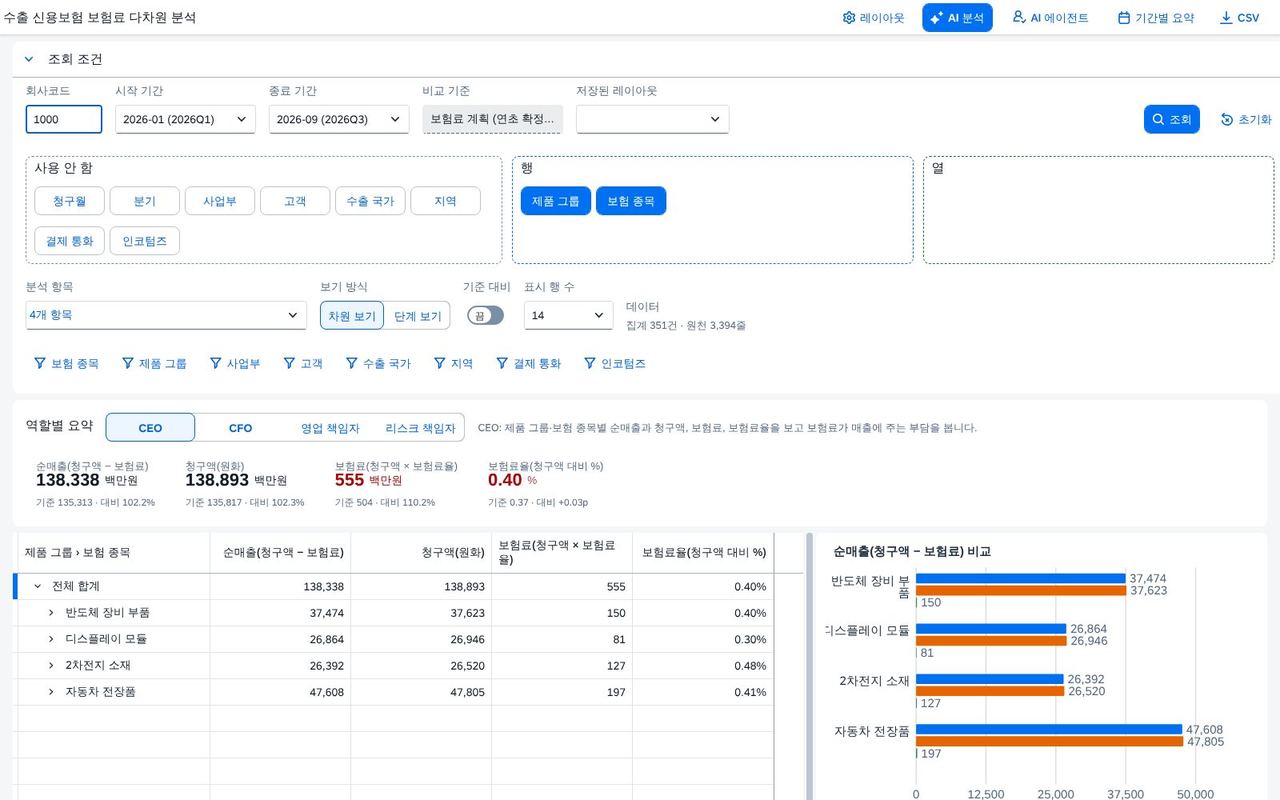This screenshot has width=1280, height=800.
Task: Click the 보험 종목 row chip
Action: click(631, 201)
